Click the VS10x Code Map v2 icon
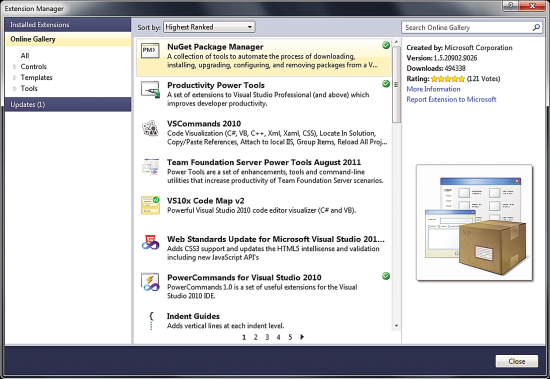This screenshot has height=379, width=550. click(x=150, y=205)
